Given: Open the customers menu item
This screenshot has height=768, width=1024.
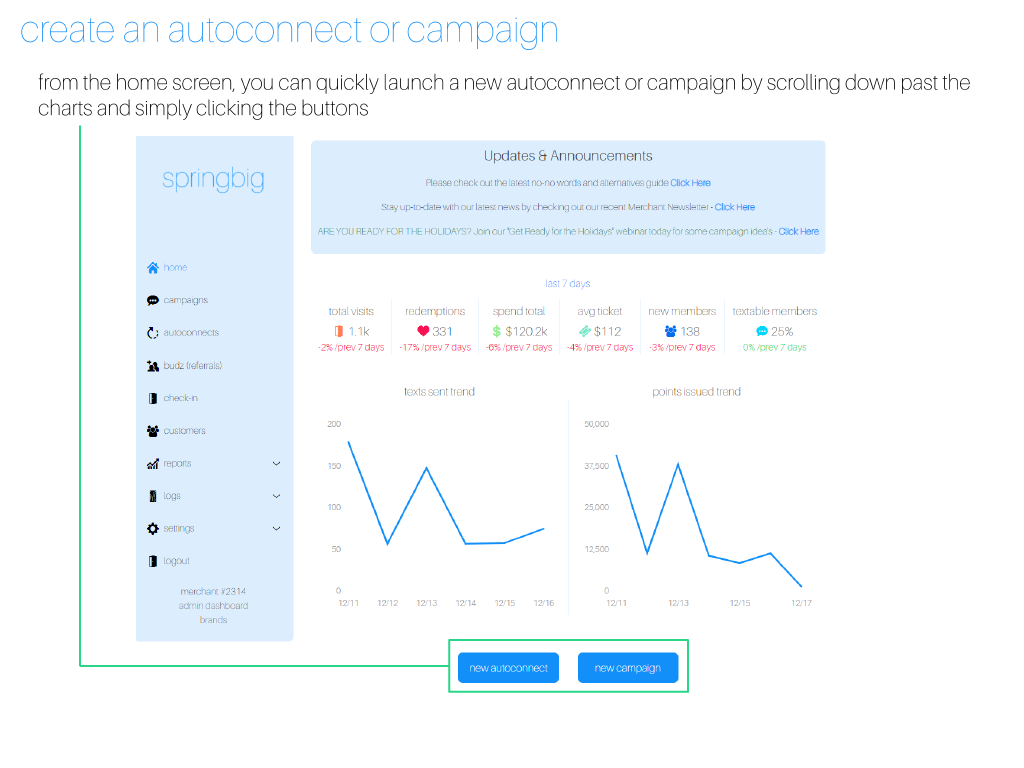Looking at the screenshot, I should (185, 431).
